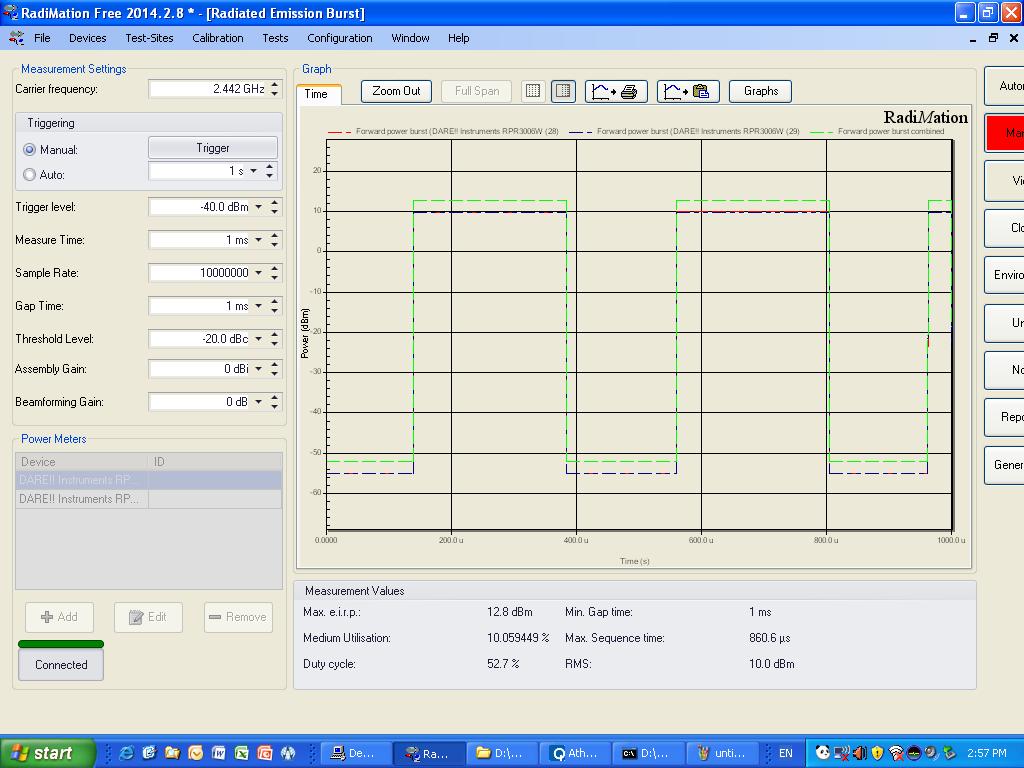Viewport: 1024px width, 768px height.
Task: Click the Windows start button
Action: point(47,753)
